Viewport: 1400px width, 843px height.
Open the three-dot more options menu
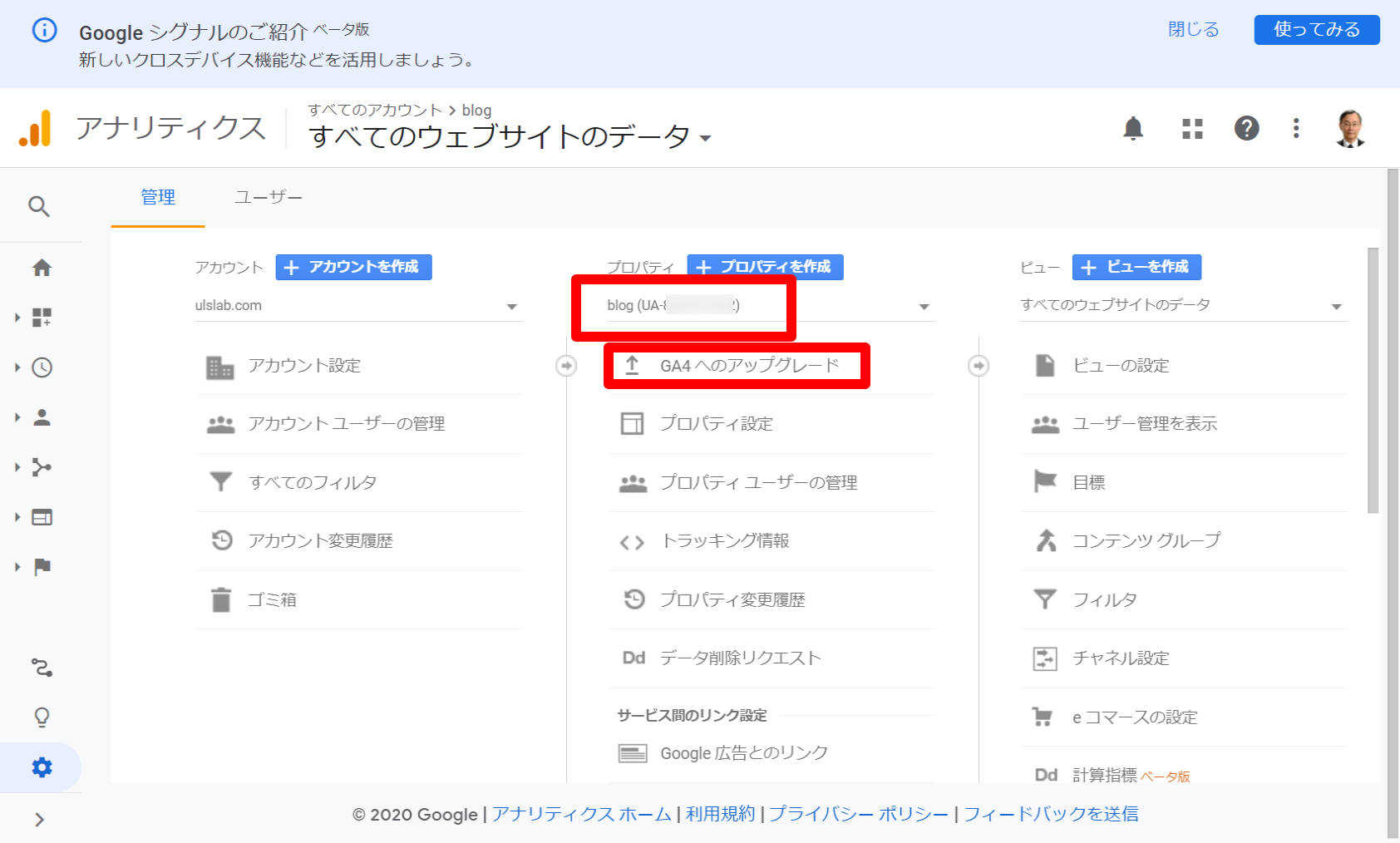tap(1296, 128)
